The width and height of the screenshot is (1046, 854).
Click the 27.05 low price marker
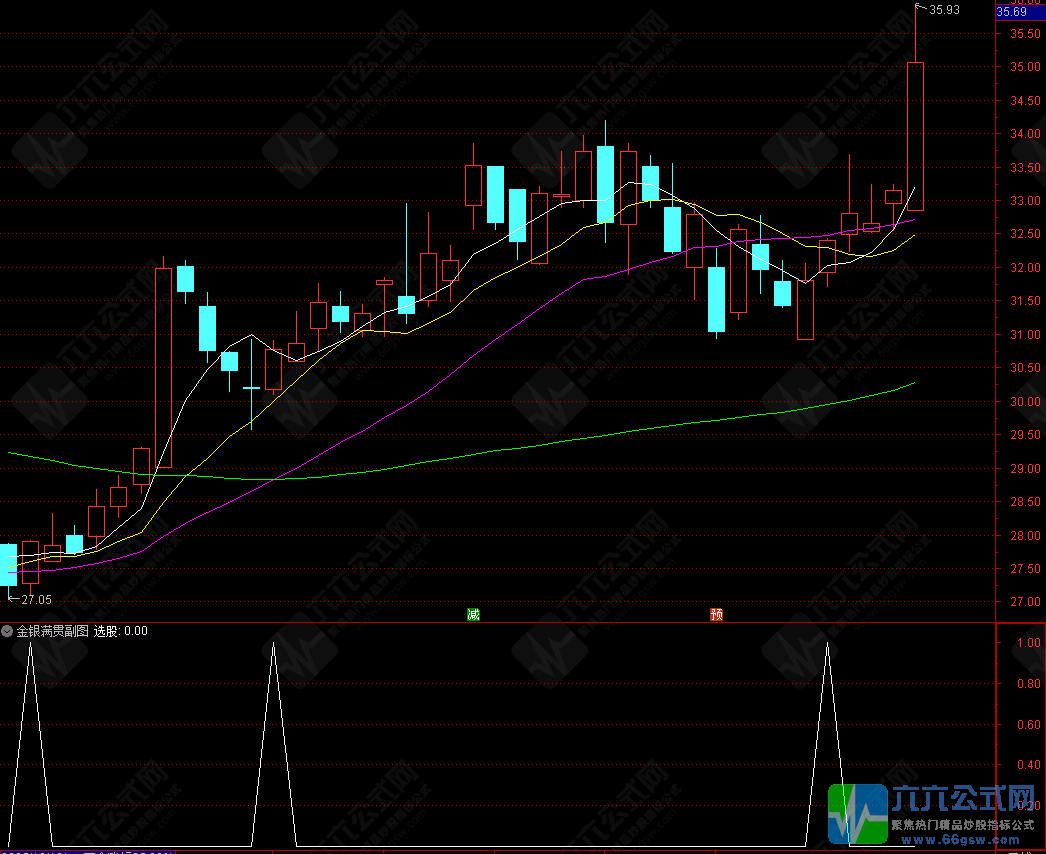pyautogui.click(x=35, y=600)
